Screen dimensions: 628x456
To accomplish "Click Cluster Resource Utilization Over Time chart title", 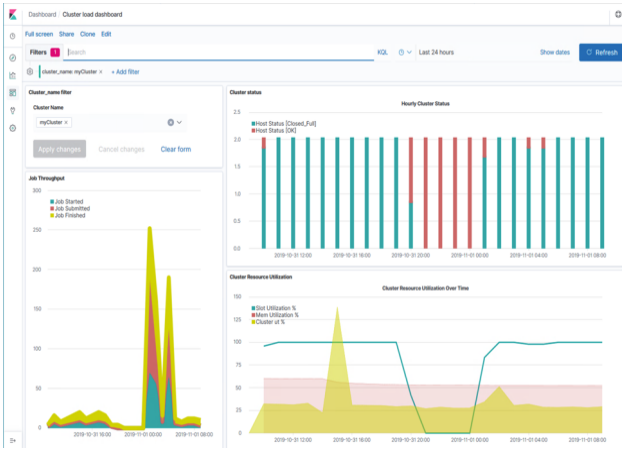I will click(x=425, y=288).
